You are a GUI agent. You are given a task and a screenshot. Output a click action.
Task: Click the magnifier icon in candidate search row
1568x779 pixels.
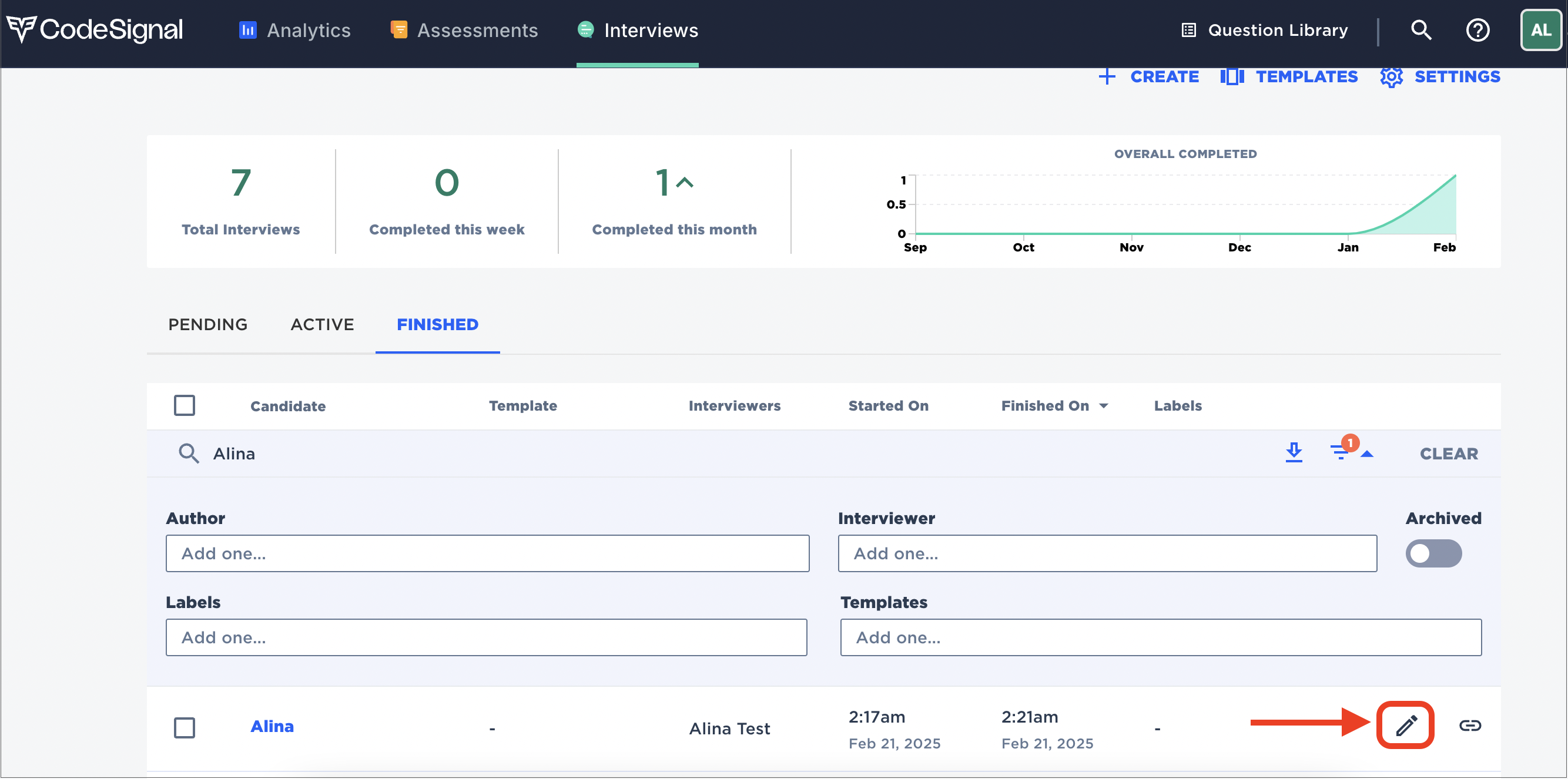tap(189, 454)
